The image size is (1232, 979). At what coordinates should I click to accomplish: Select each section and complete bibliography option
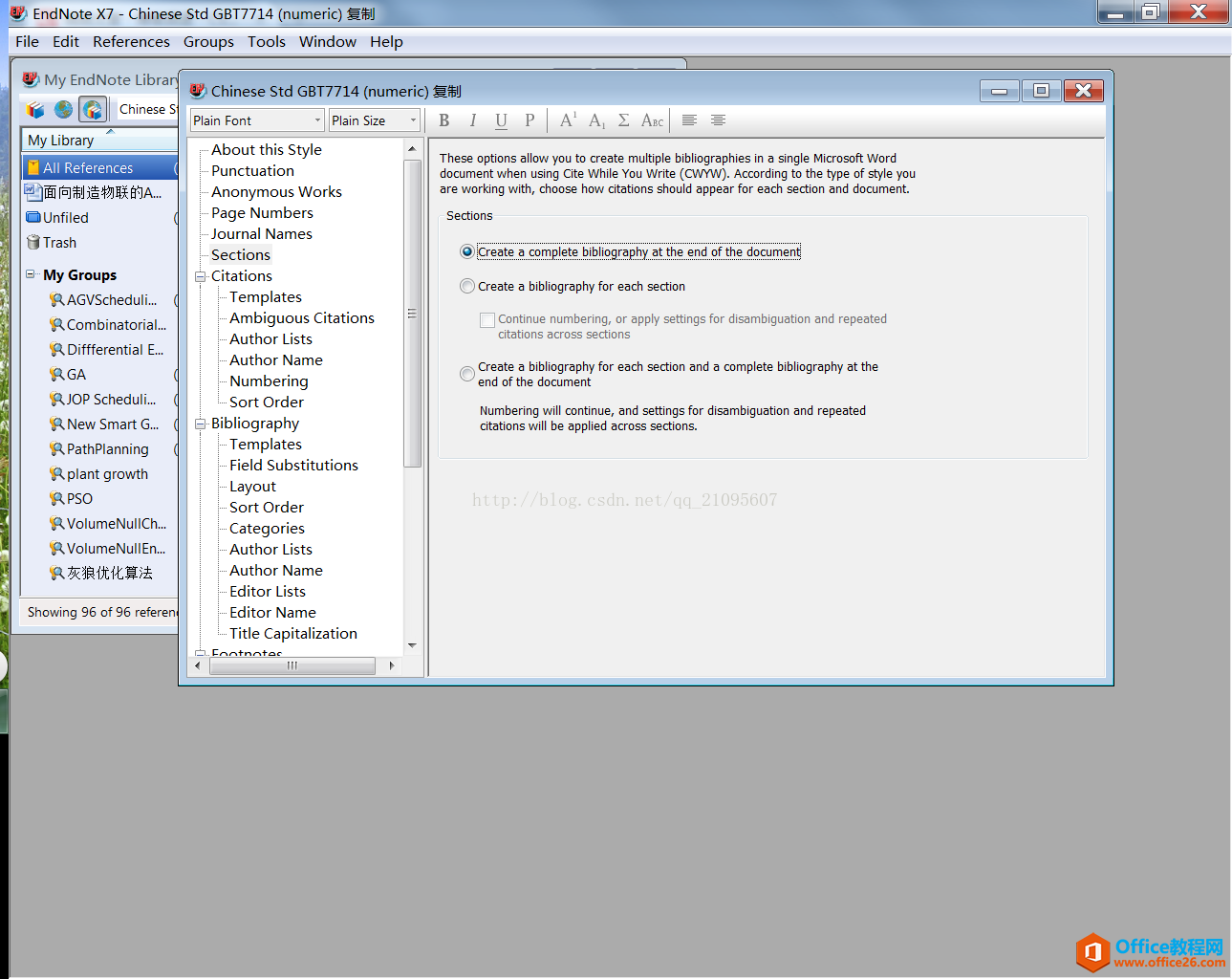[x=467, y=374]
